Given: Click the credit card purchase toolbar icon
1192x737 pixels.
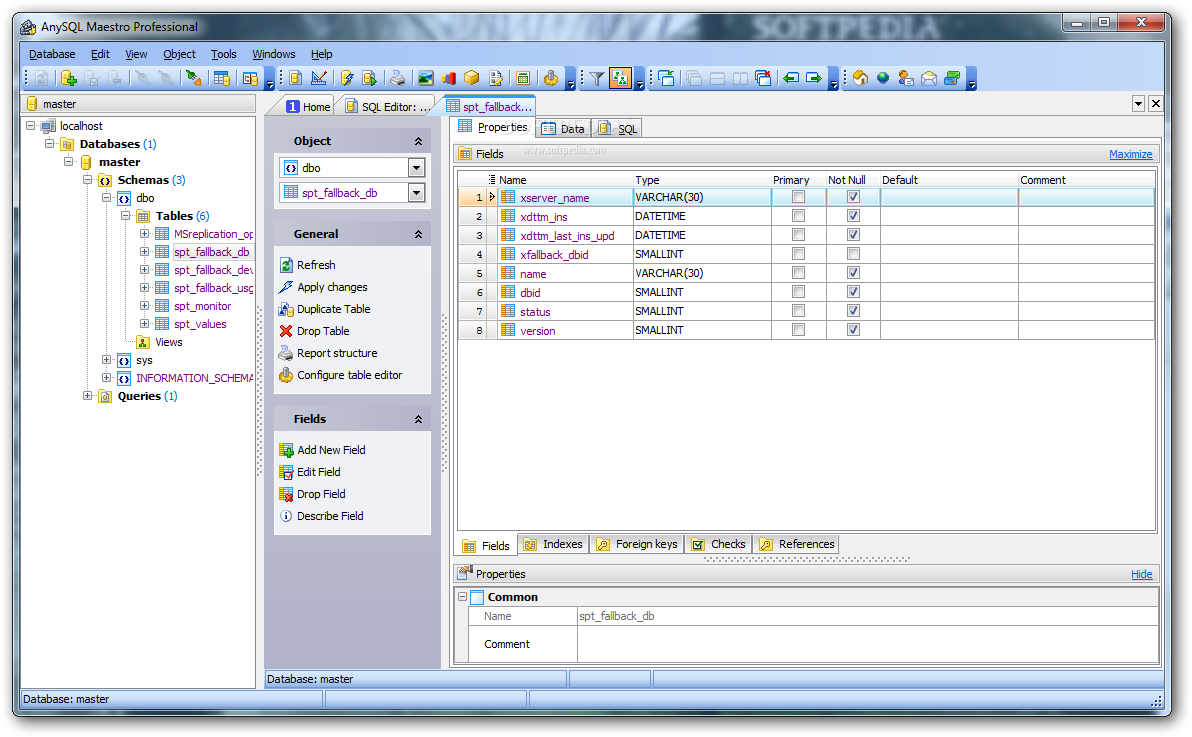Looking at the screenshot, I should click(x=952, y=78).
